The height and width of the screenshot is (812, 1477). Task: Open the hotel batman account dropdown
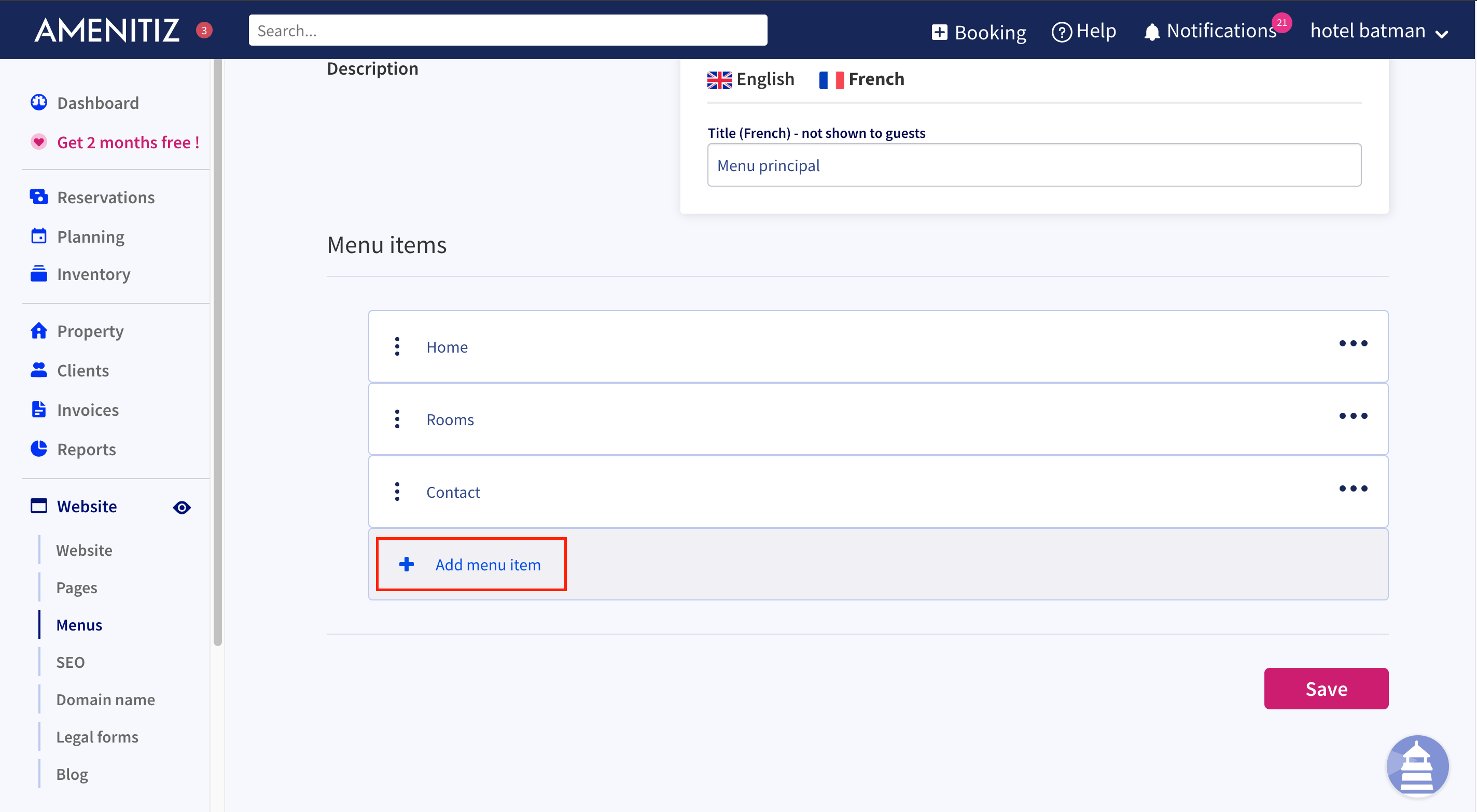(1380, 31)
